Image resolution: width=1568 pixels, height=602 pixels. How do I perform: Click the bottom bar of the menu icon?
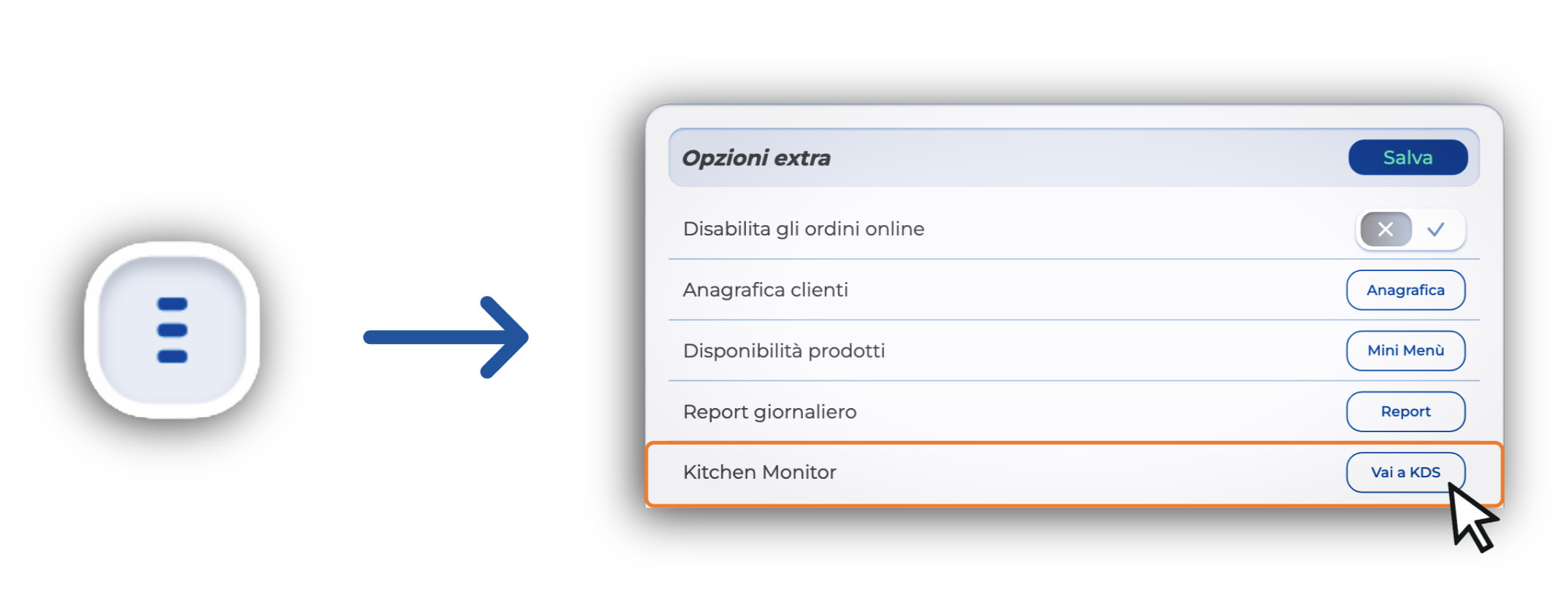pyautogui.click(x=172, y=356)
